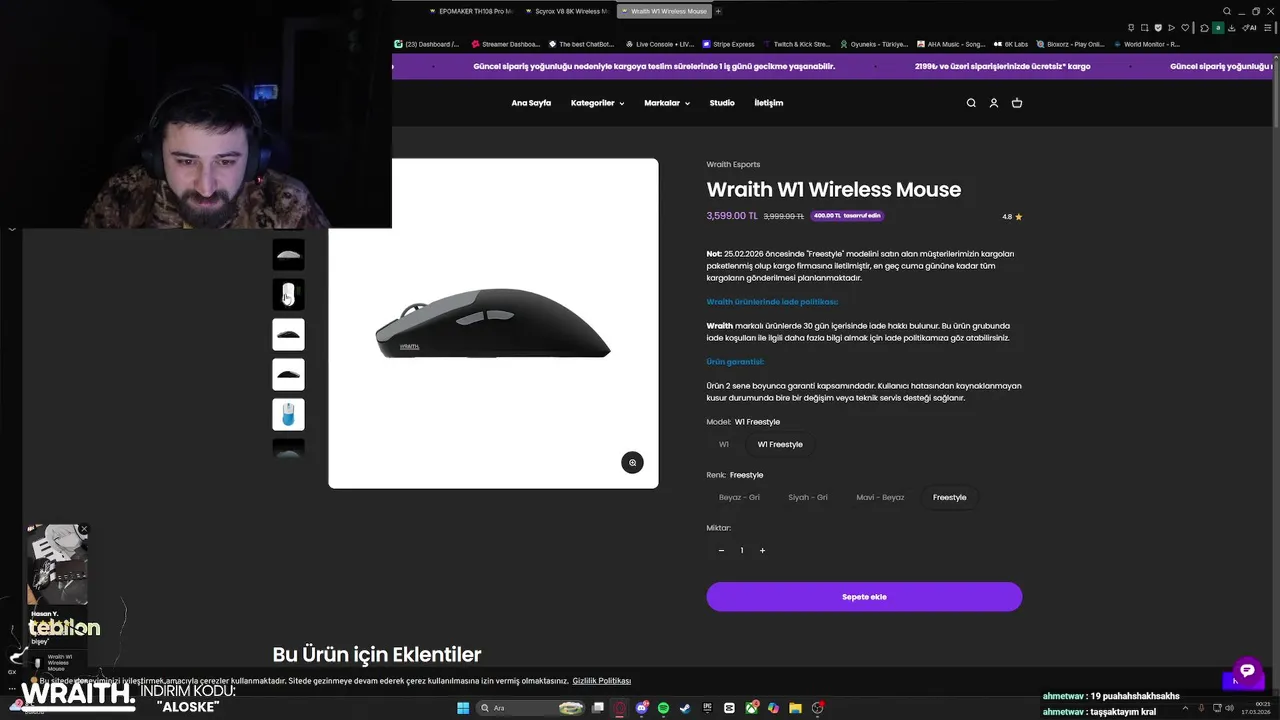Image resolution: width=1280 pixels, height=720 pixels.
Task: Open Wraith Esports brand link
Action: tap(733, 164)
